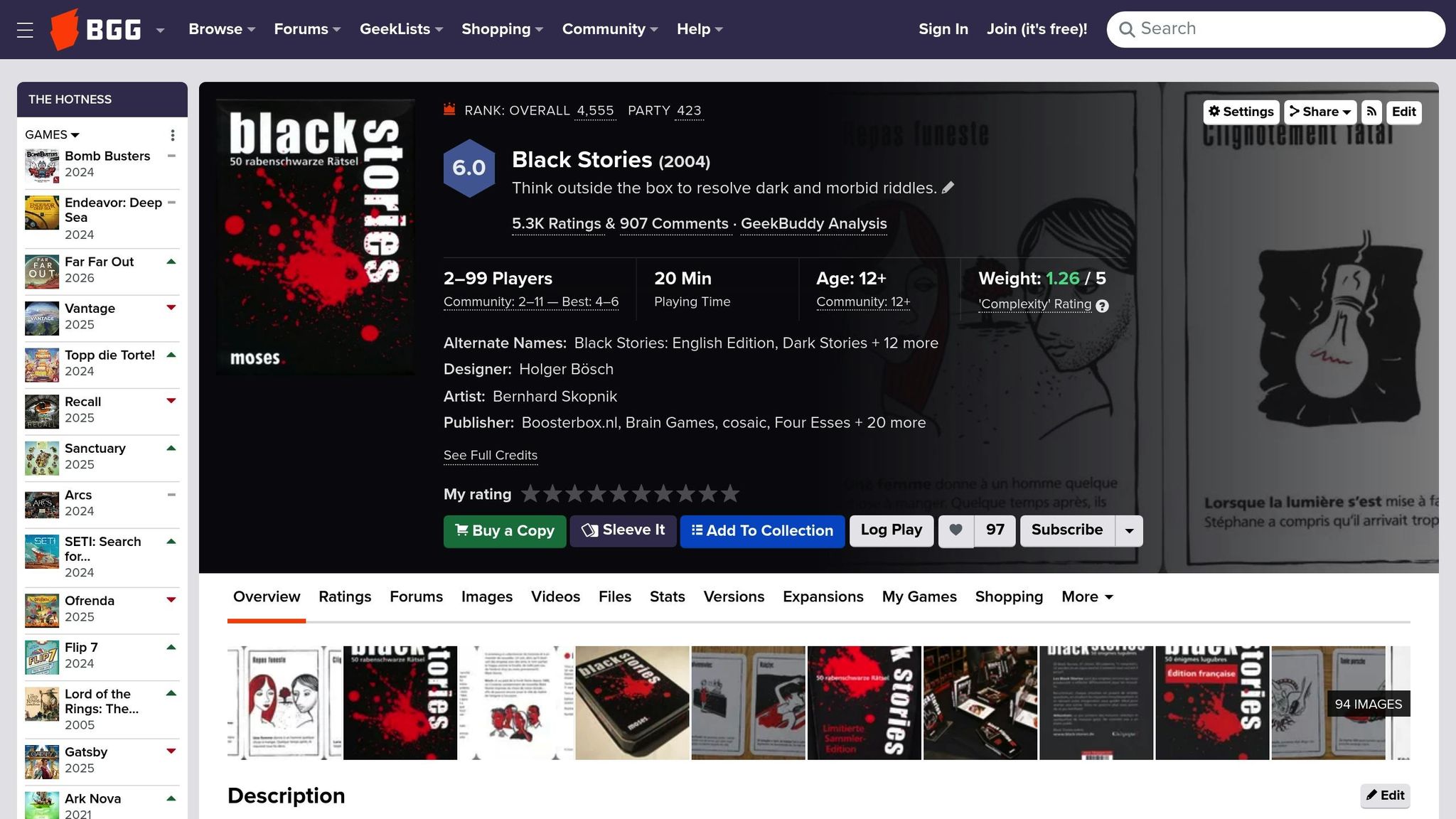The image size is (1456, 819).
Task: Expand the arrow next to BGG logo
Action: (x=161, y=30)
